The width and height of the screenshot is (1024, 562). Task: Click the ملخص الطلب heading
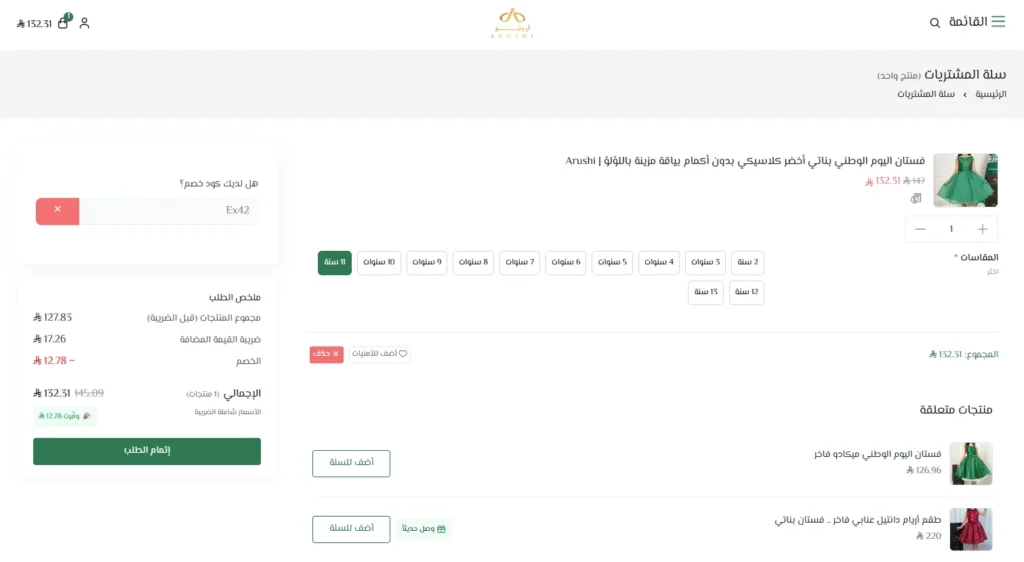pos(234,298)
